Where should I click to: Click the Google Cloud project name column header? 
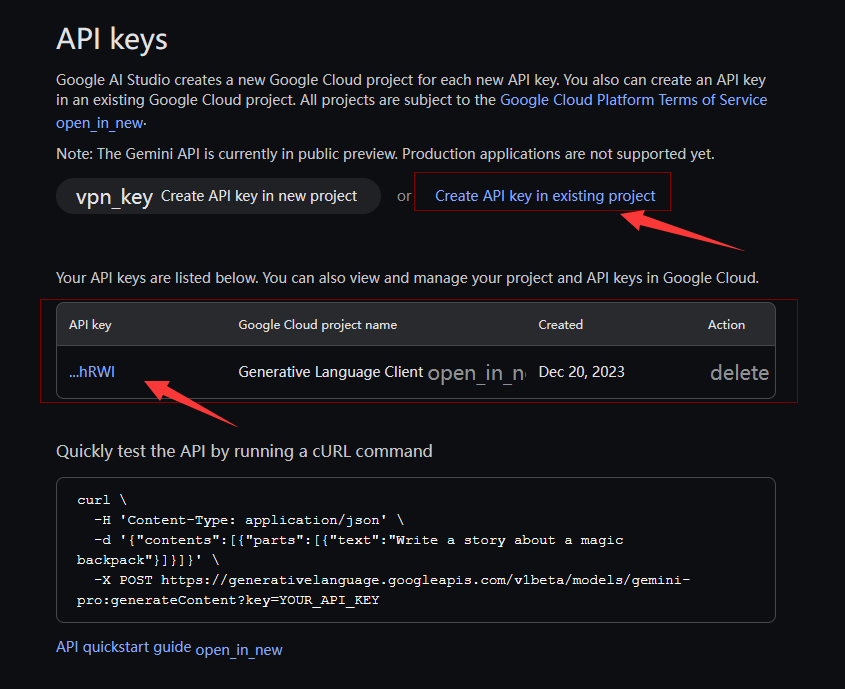[317, 325]
